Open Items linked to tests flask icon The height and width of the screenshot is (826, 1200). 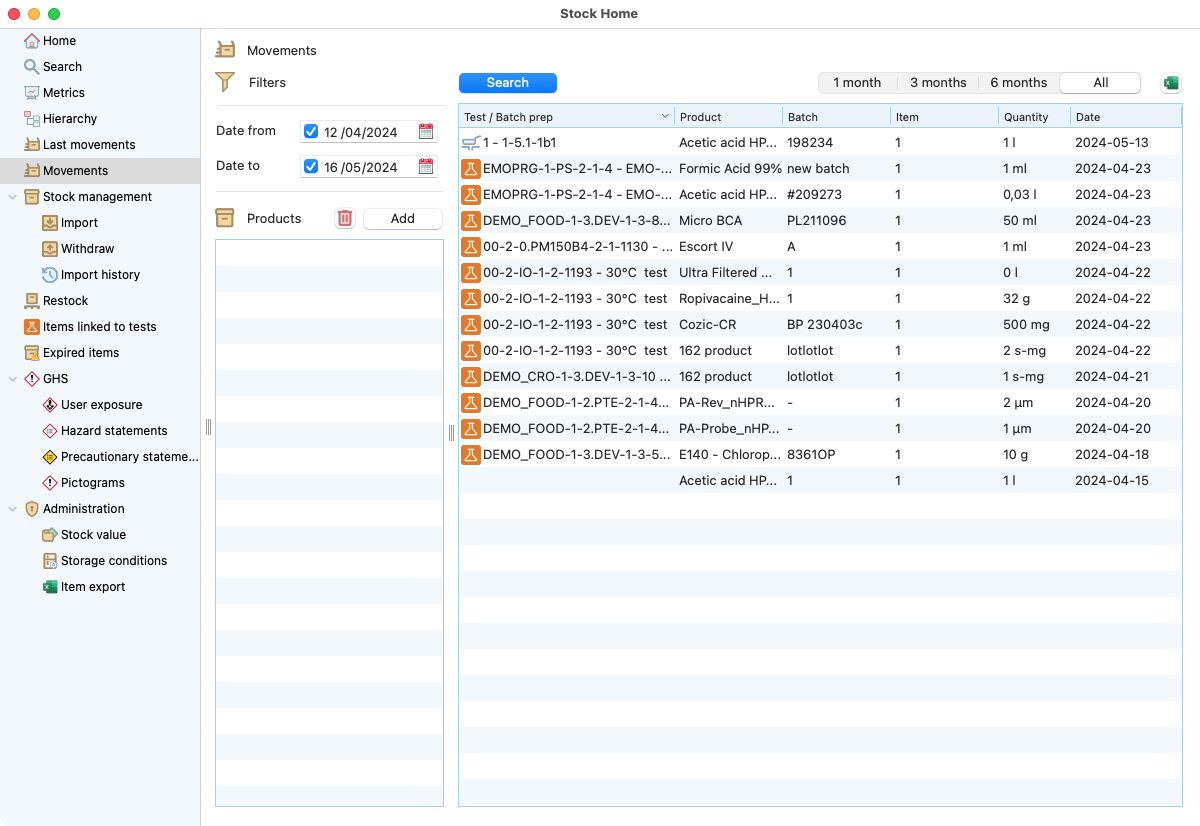click(32, 327)
